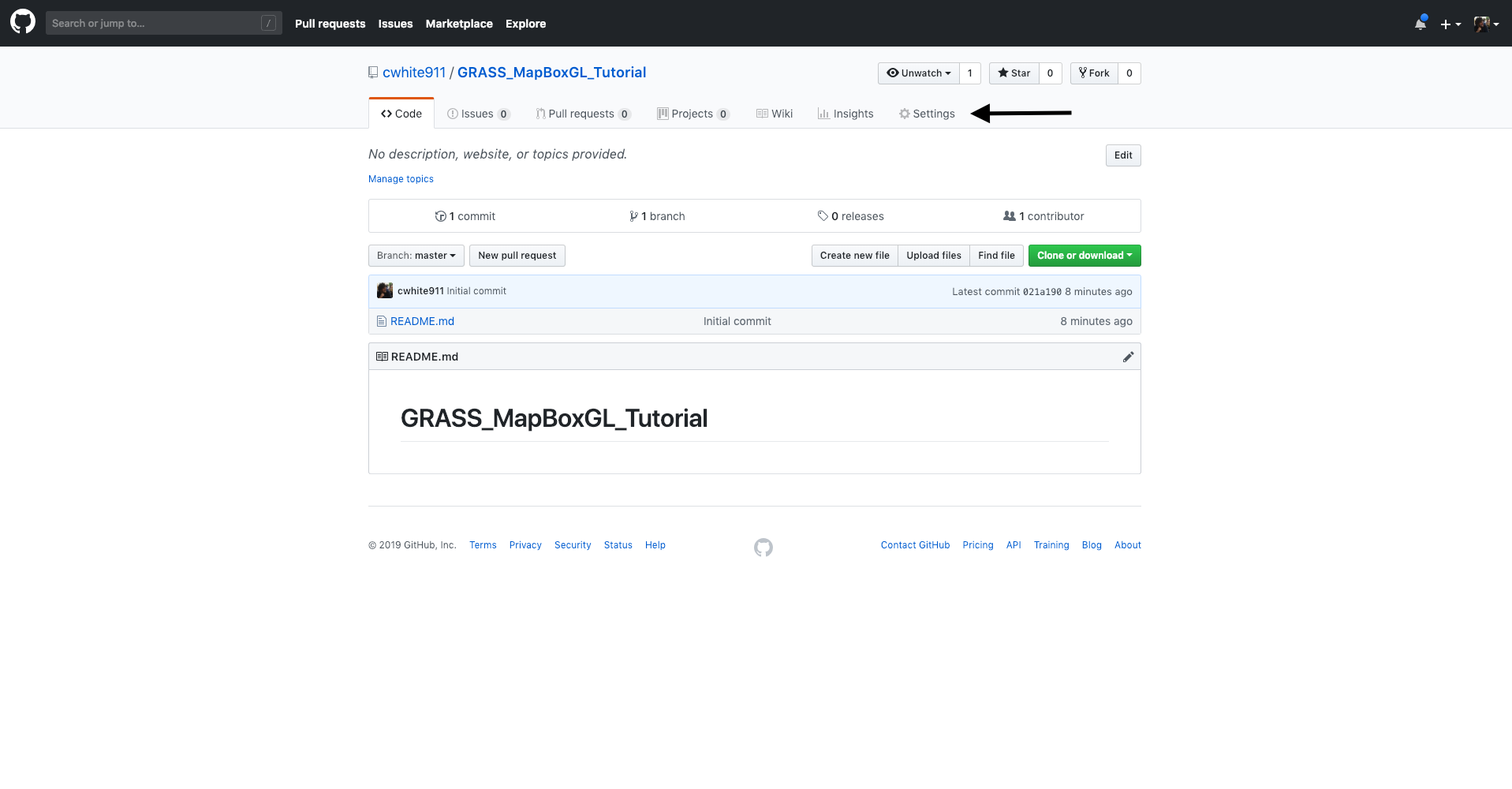Image resolution: width=1512 pixels, height=789 pixels.
Task: Open cwhite911 commit author name
Action: (420, 291)
